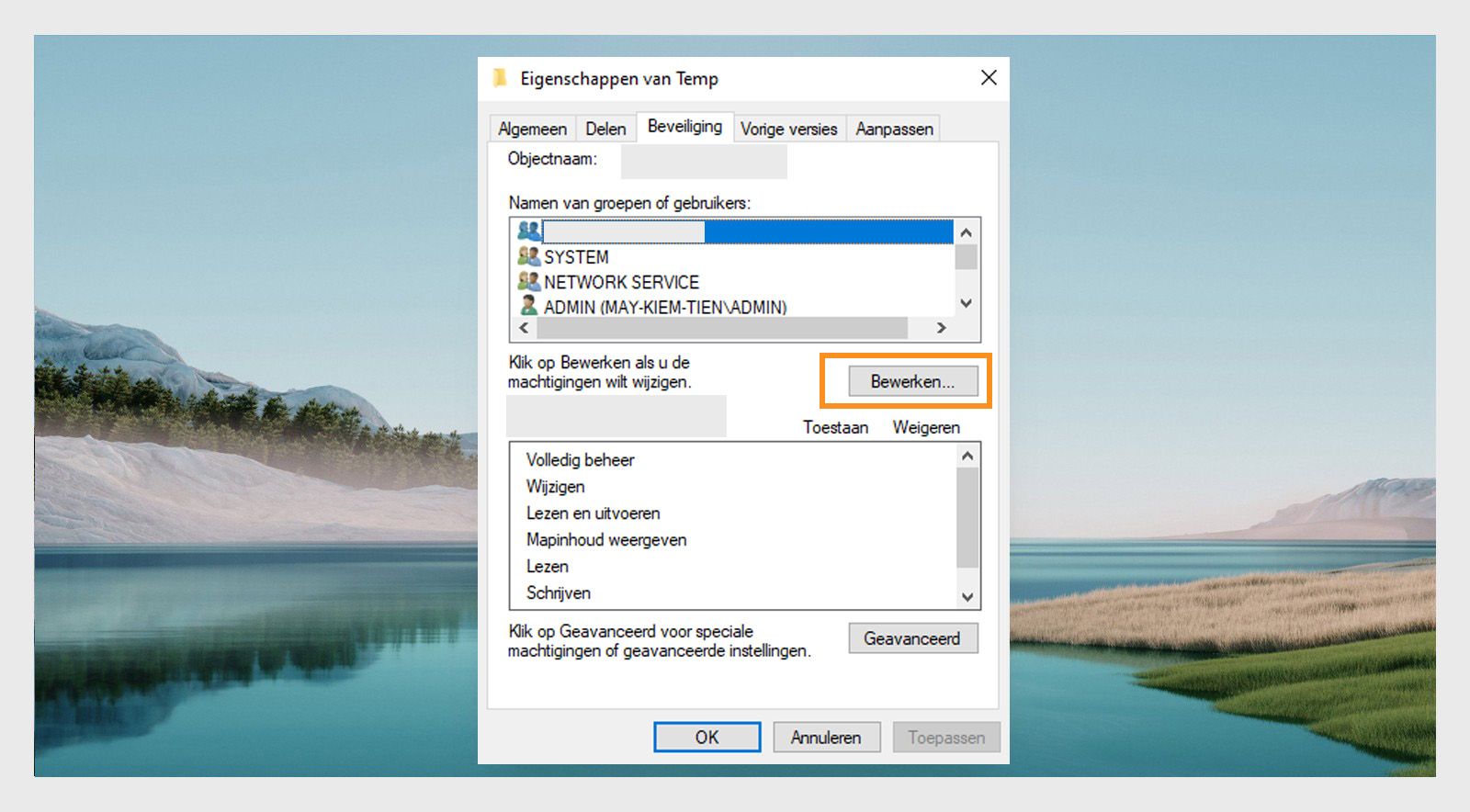Select ADMIN (MAY-KIEM-TIEN\ADMIN) user entry
The image size is (1470, 812).
tap(665, 307)
